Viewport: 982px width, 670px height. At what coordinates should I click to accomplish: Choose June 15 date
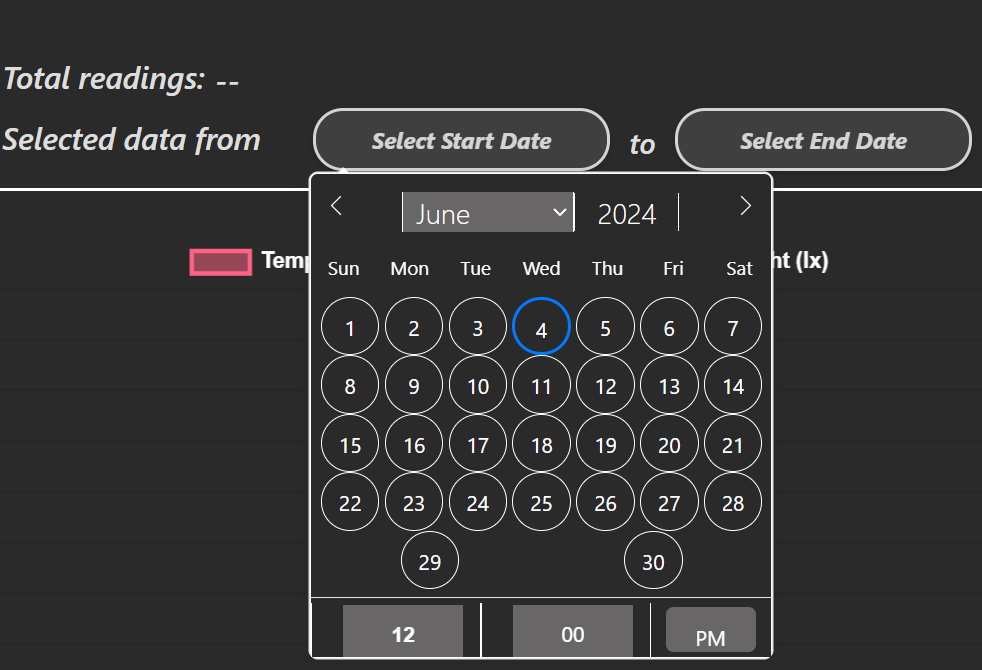click(350, 444)
